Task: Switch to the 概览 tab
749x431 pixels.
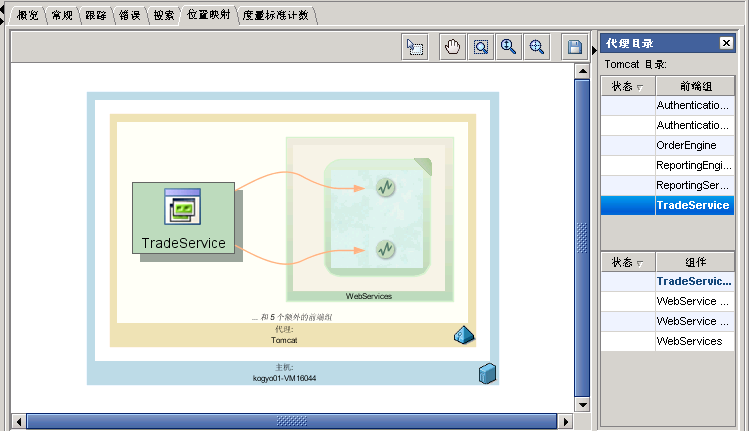Action: click(28, 15)
